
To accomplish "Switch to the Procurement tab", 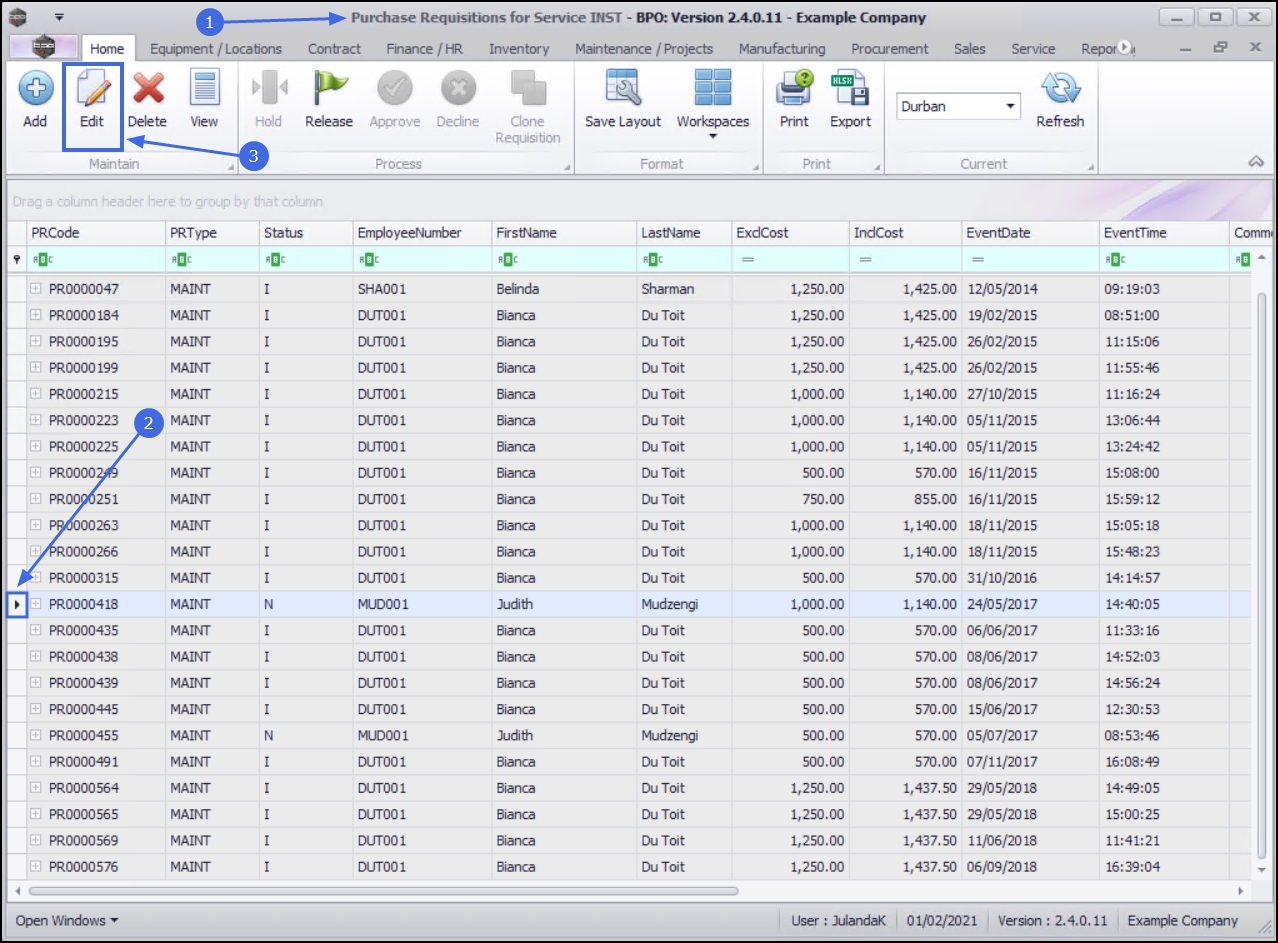I will point(889,48).
